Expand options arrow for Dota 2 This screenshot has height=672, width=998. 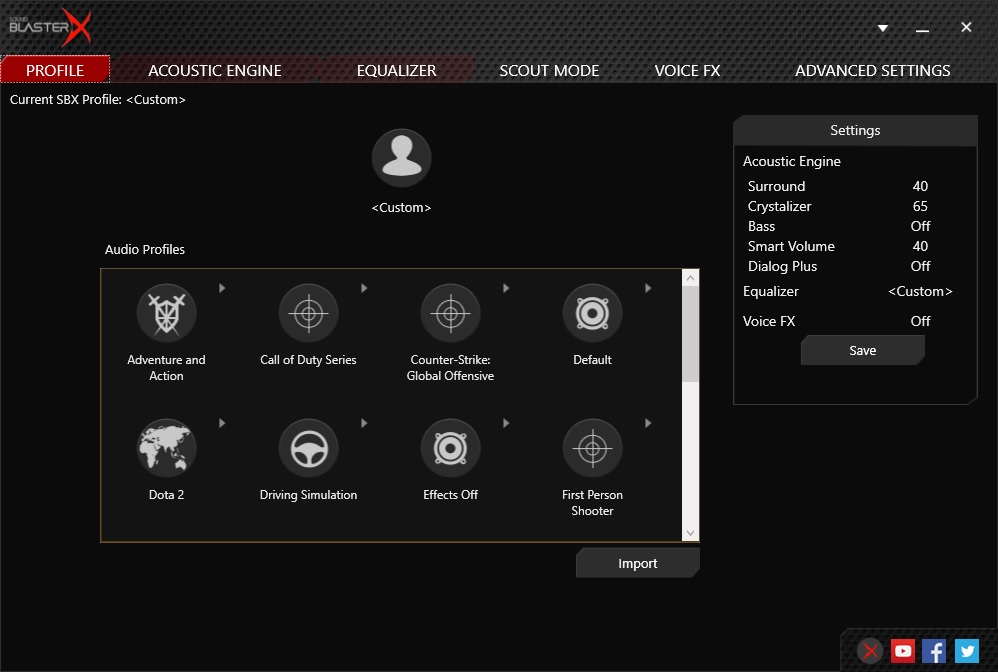coord(222,423)
